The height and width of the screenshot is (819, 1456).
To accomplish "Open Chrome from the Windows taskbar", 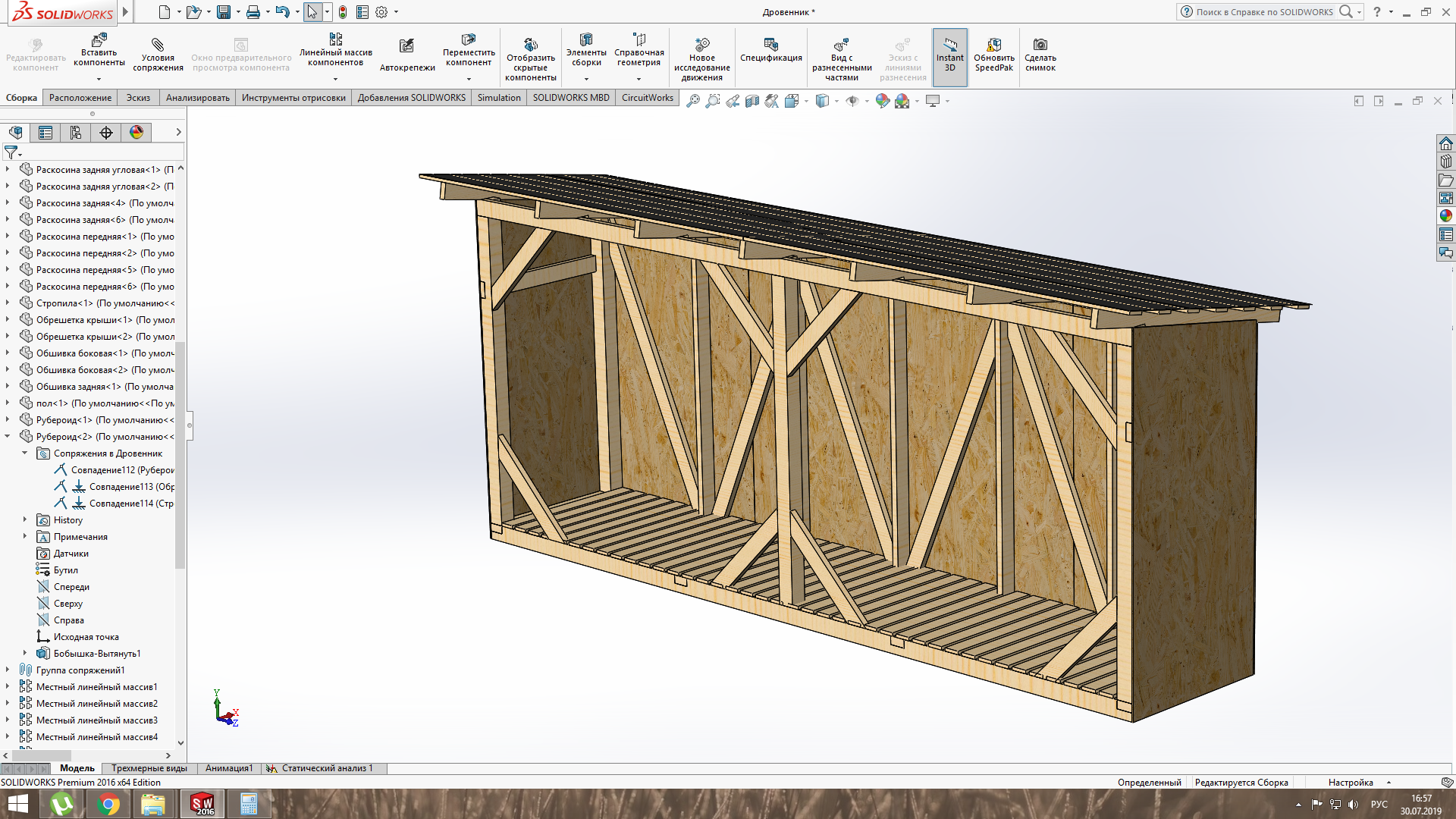I will click(x=108, y=804).
